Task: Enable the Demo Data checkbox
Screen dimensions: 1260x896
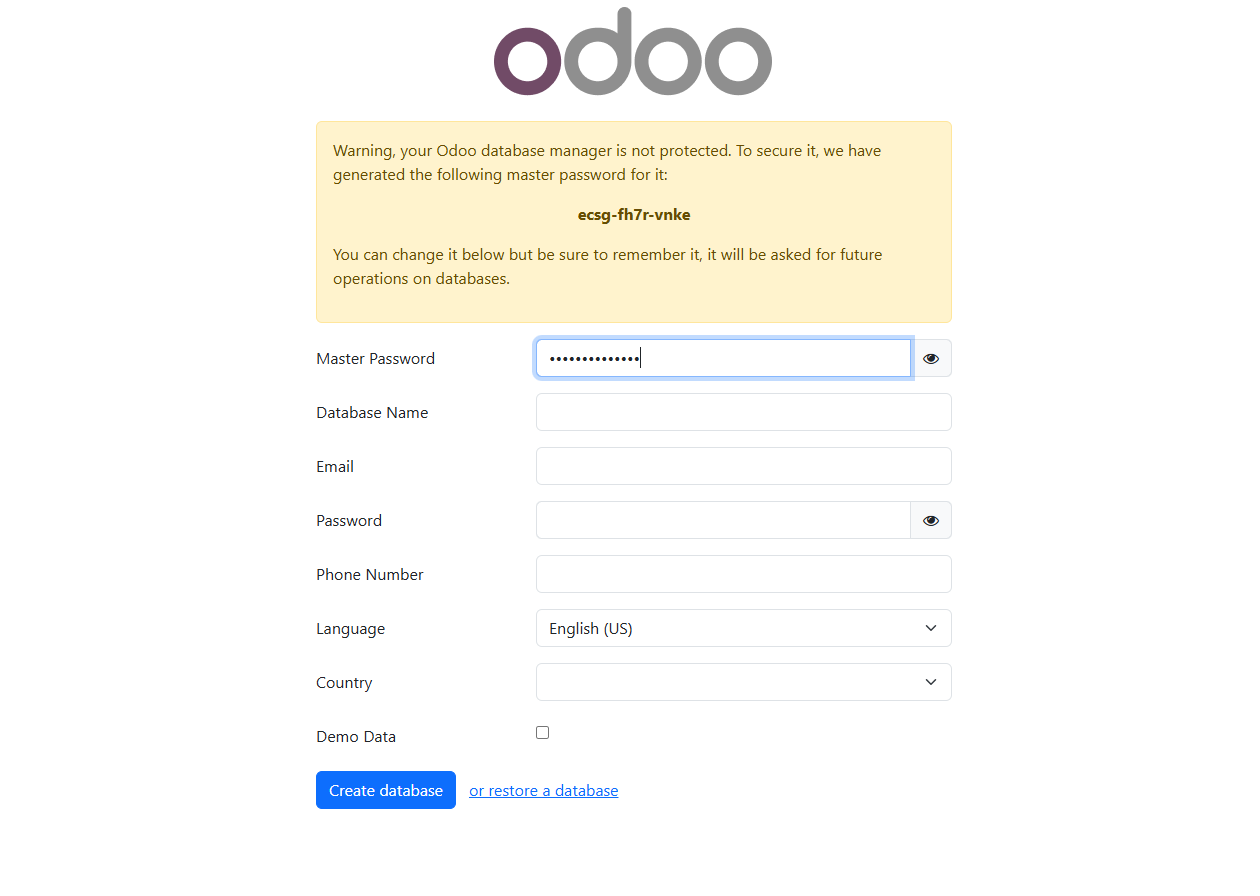Action: click(542, 733)
